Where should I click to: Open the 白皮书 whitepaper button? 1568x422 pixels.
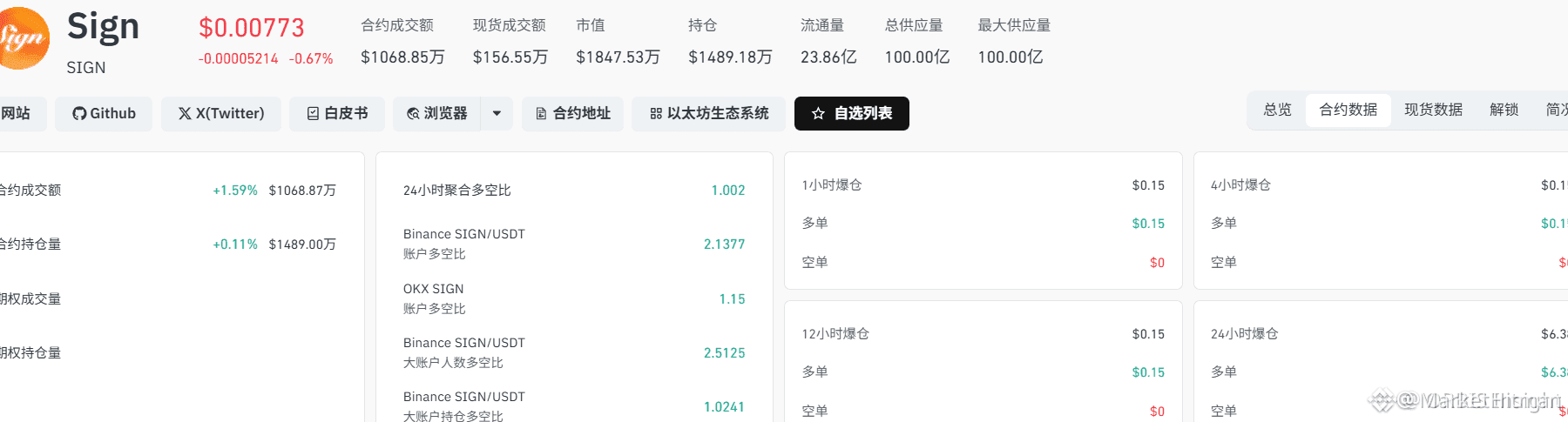coord(337,114)
